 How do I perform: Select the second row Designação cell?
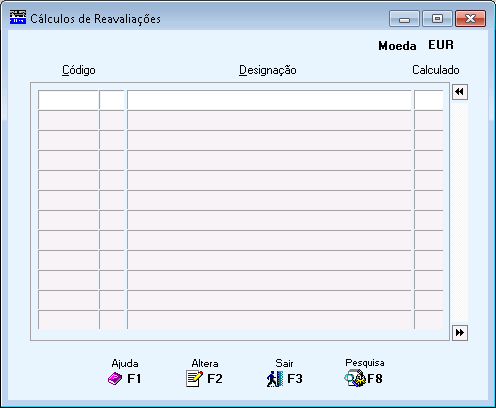(269, 120)
